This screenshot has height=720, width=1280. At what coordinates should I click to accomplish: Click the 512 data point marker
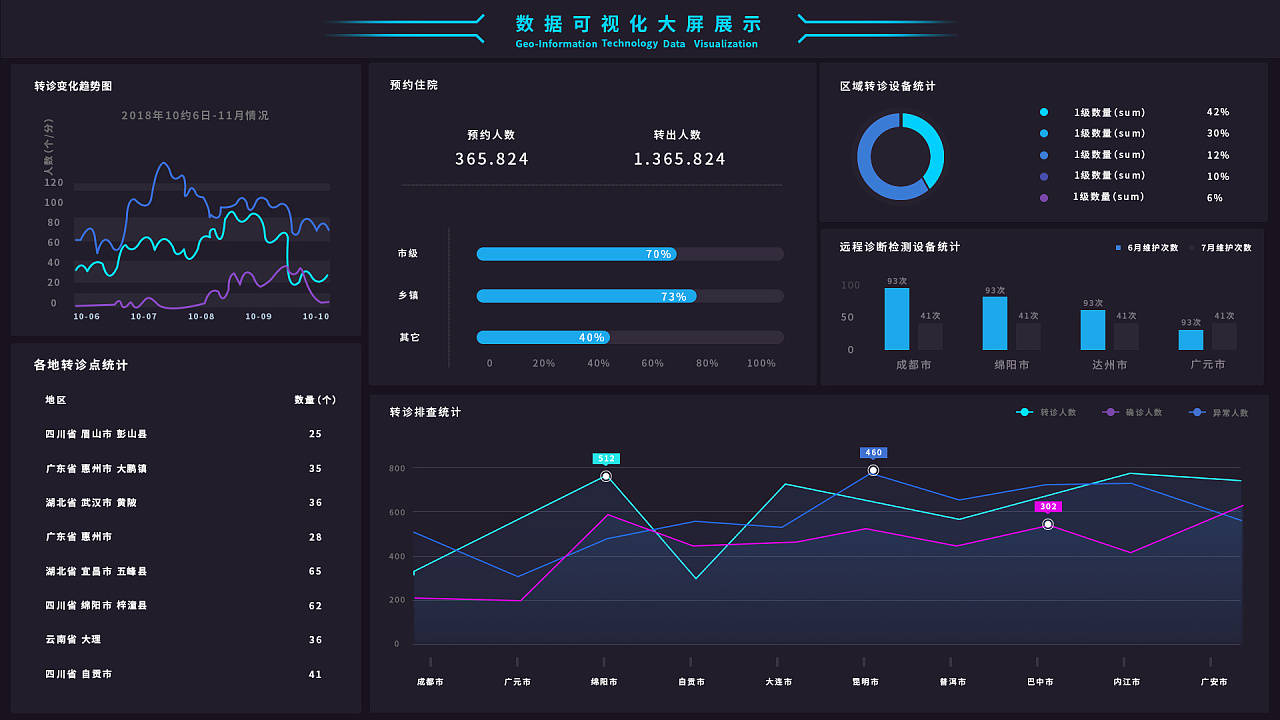click(606, 476)
